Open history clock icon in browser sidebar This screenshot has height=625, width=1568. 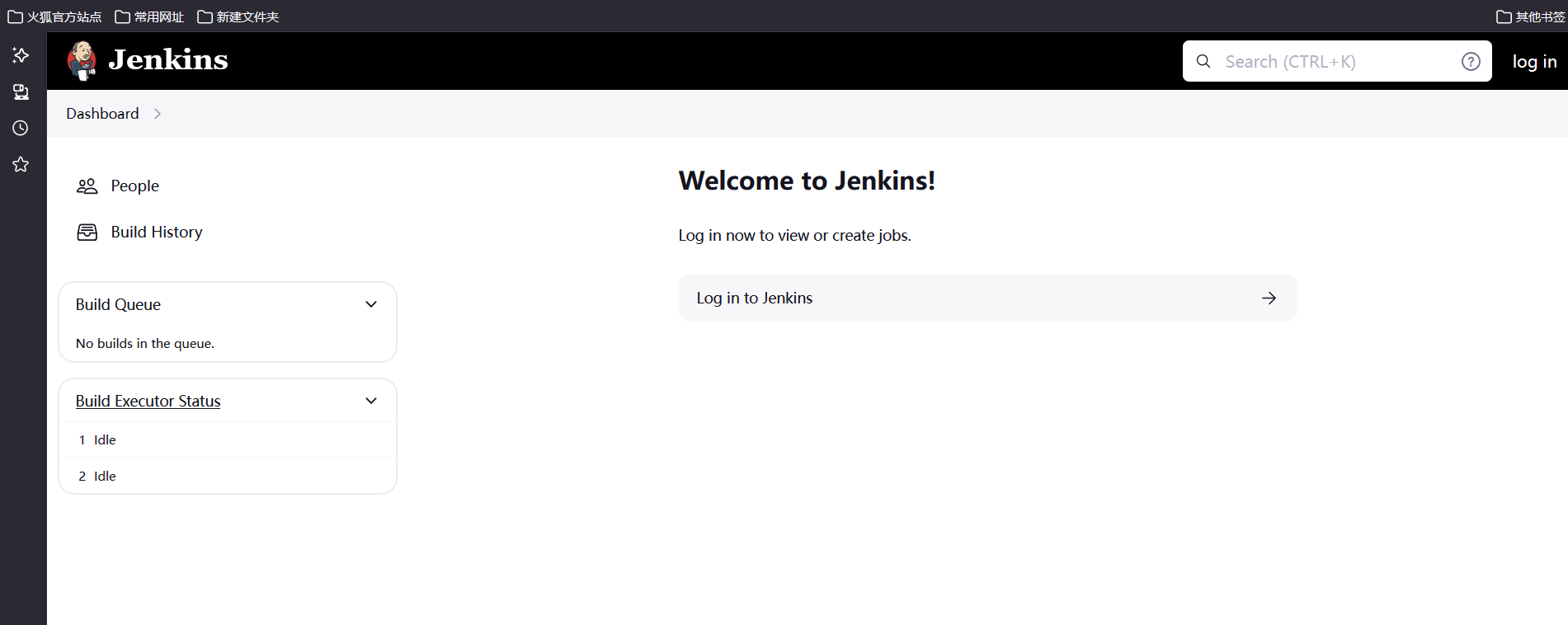21,128
